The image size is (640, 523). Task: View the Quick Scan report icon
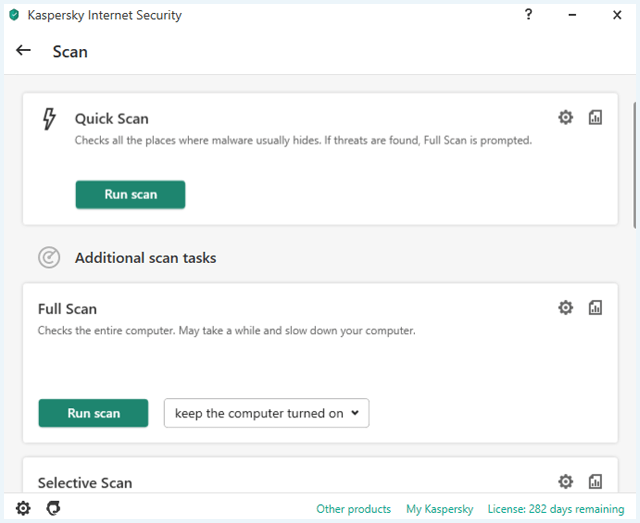pyautogui.click(x=595, y=118)
